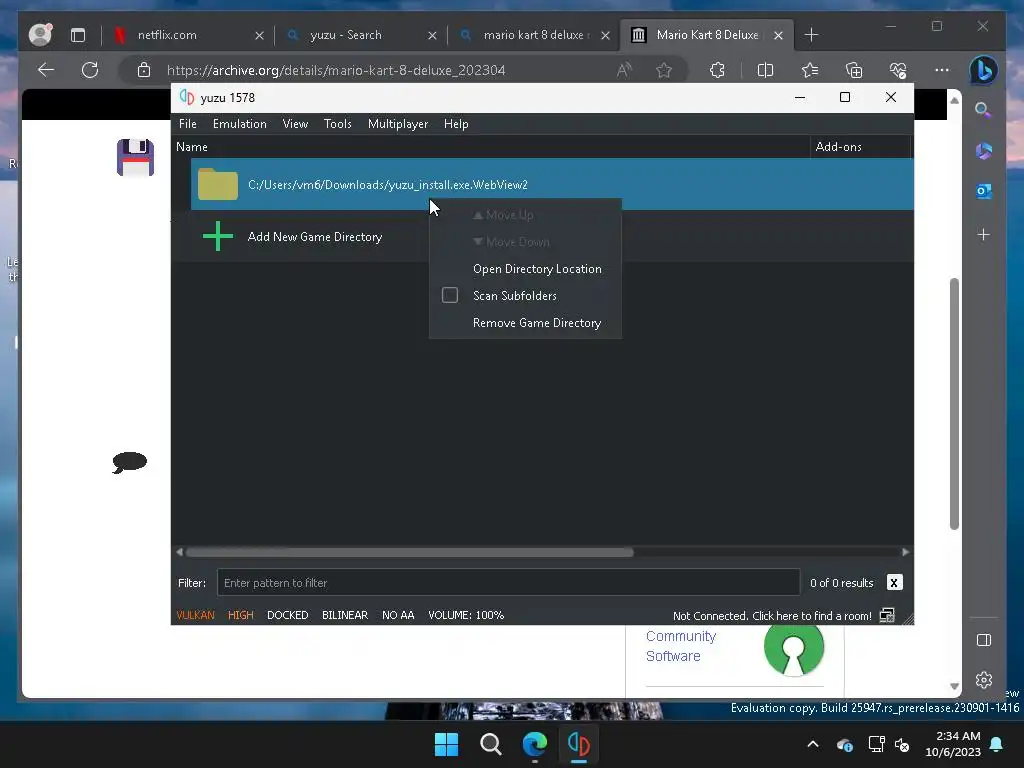This screenshot has height=768, width=1024.
Task: Add this page to favorites star
Action: (664, 70)
